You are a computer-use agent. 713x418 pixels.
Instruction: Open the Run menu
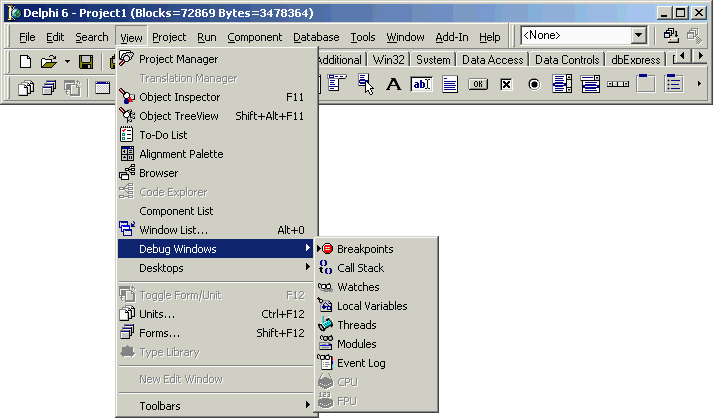207,37
